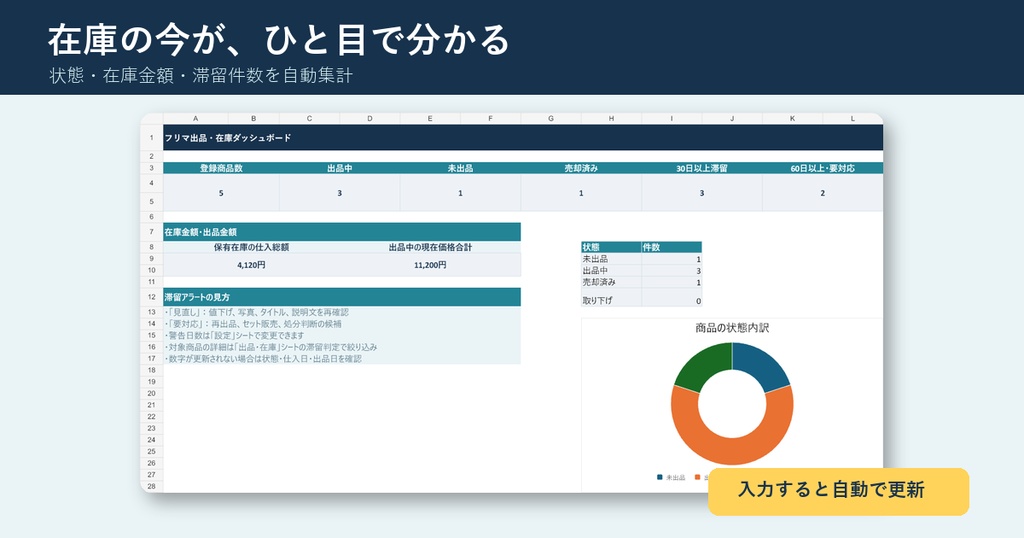Click value 2 under 60日以上・要対応
The width and height of the screenshot is (1024, 538).
[x=823, y=193]
